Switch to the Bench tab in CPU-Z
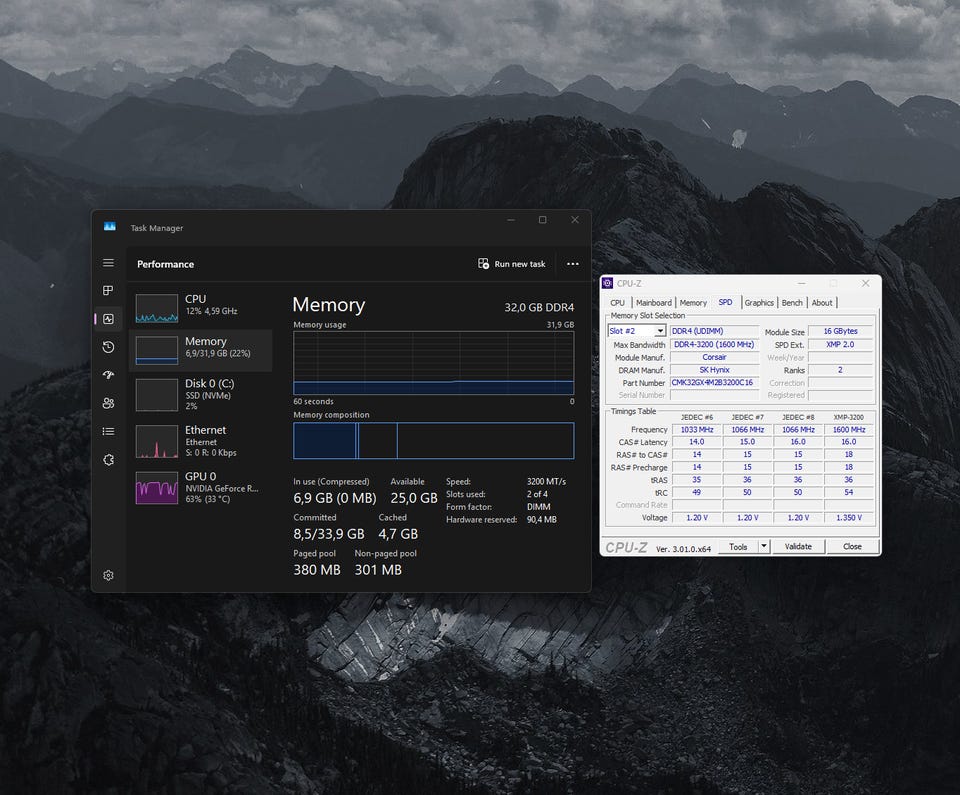 pyautogui.click(x=792, y=303)
